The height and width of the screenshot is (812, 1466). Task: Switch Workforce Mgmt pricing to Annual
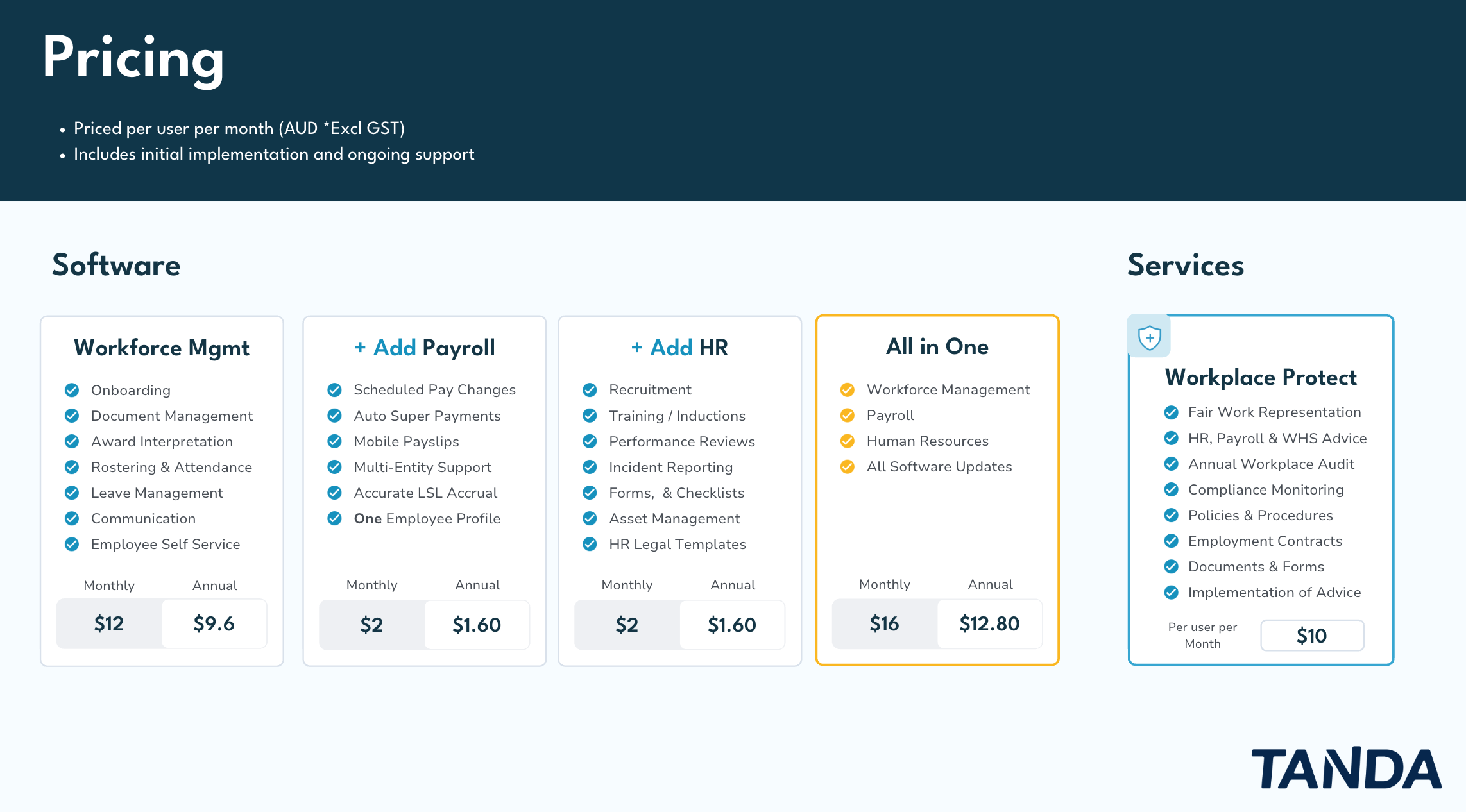click(214, 623)
